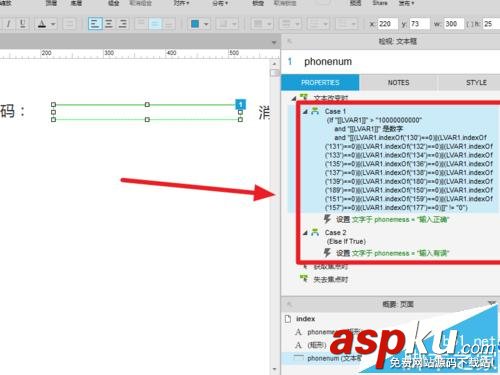Click the bullet list toolbar button
This screenshot has height=375, width=500.
point(69,24)
